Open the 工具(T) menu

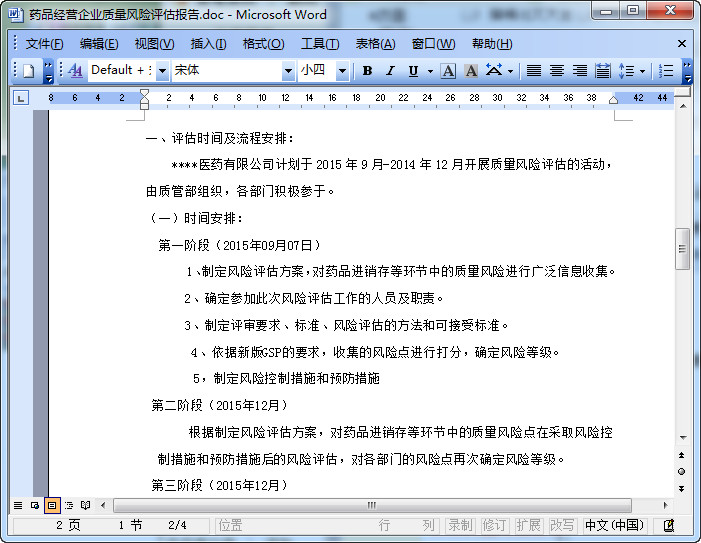click(320, 44)
